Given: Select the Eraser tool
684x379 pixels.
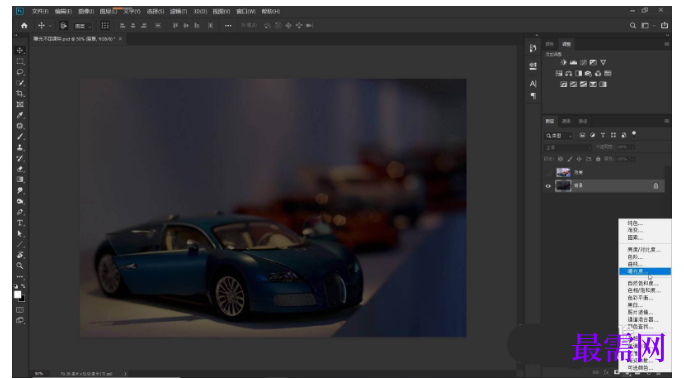Looking at the screenshot, I should [20, 169].
